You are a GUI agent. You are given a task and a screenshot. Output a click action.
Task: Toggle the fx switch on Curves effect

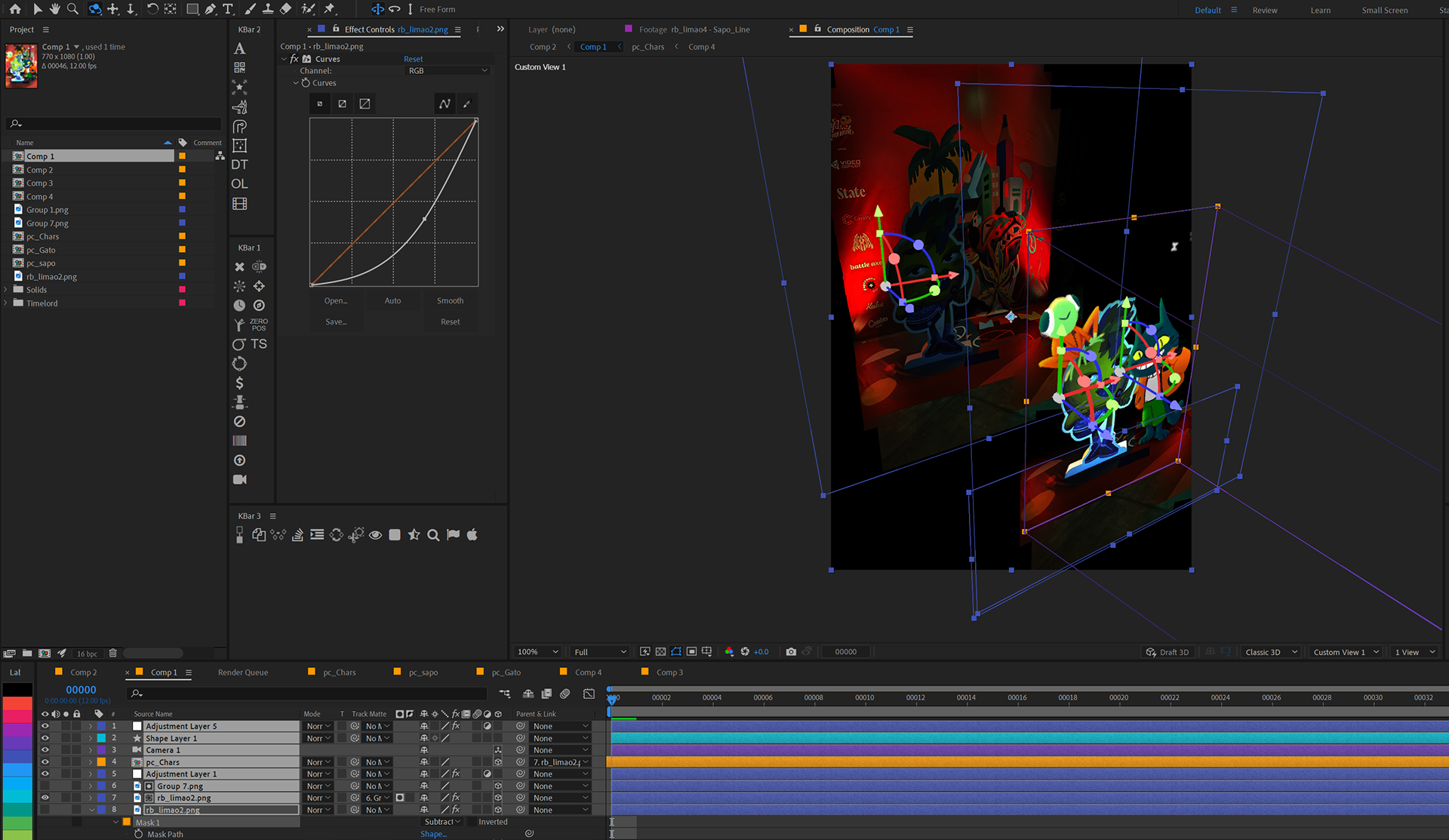coord(294,59)
